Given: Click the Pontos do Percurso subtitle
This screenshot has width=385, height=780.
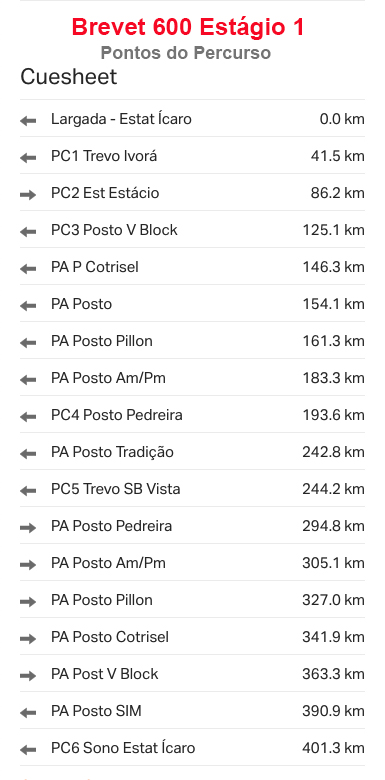Looking at the screenshot, I should [x=186, y=53].
